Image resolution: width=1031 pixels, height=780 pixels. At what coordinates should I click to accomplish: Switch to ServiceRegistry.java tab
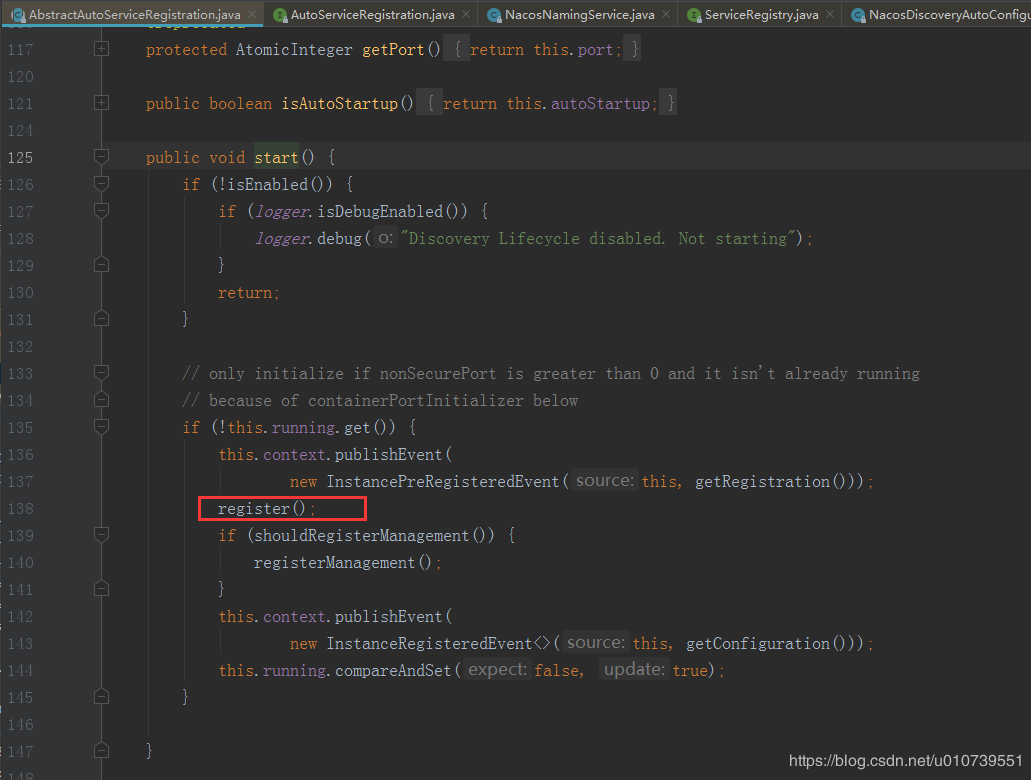point(761,14)
